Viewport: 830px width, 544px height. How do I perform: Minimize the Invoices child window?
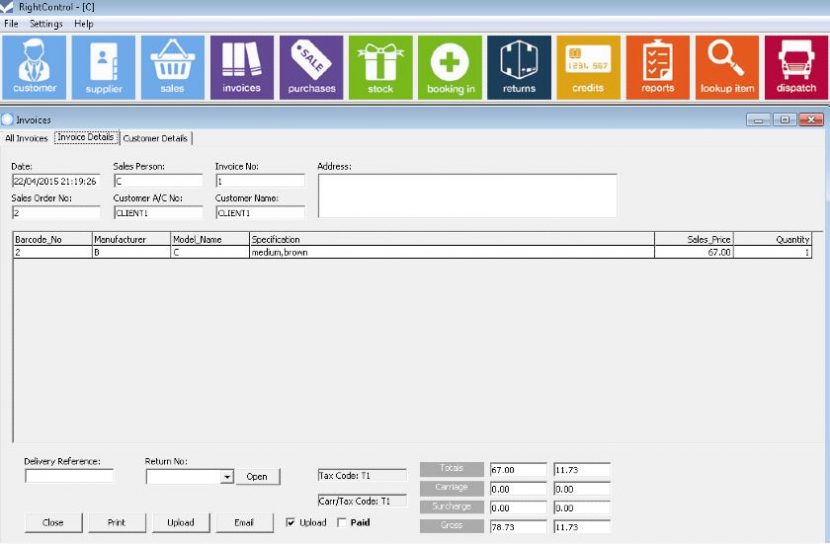758,120
